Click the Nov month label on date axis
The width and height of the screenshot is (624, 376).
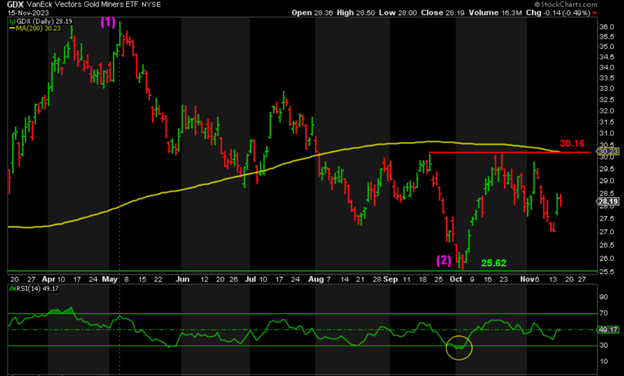tap(528, 279)
